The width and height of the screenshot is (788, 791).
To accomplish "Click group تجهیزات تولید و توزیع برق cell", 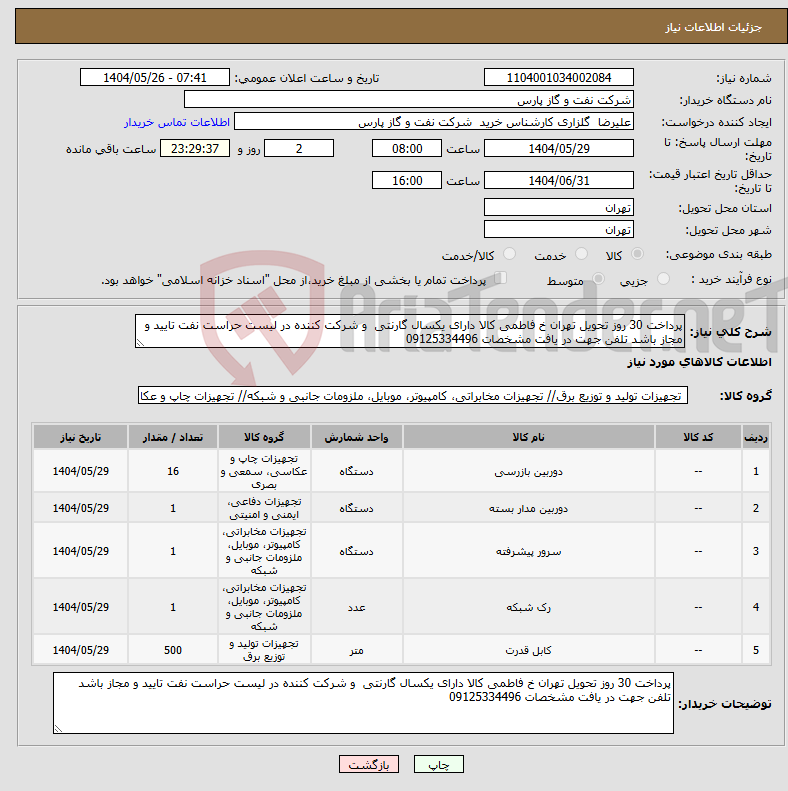I will point(264,650).
